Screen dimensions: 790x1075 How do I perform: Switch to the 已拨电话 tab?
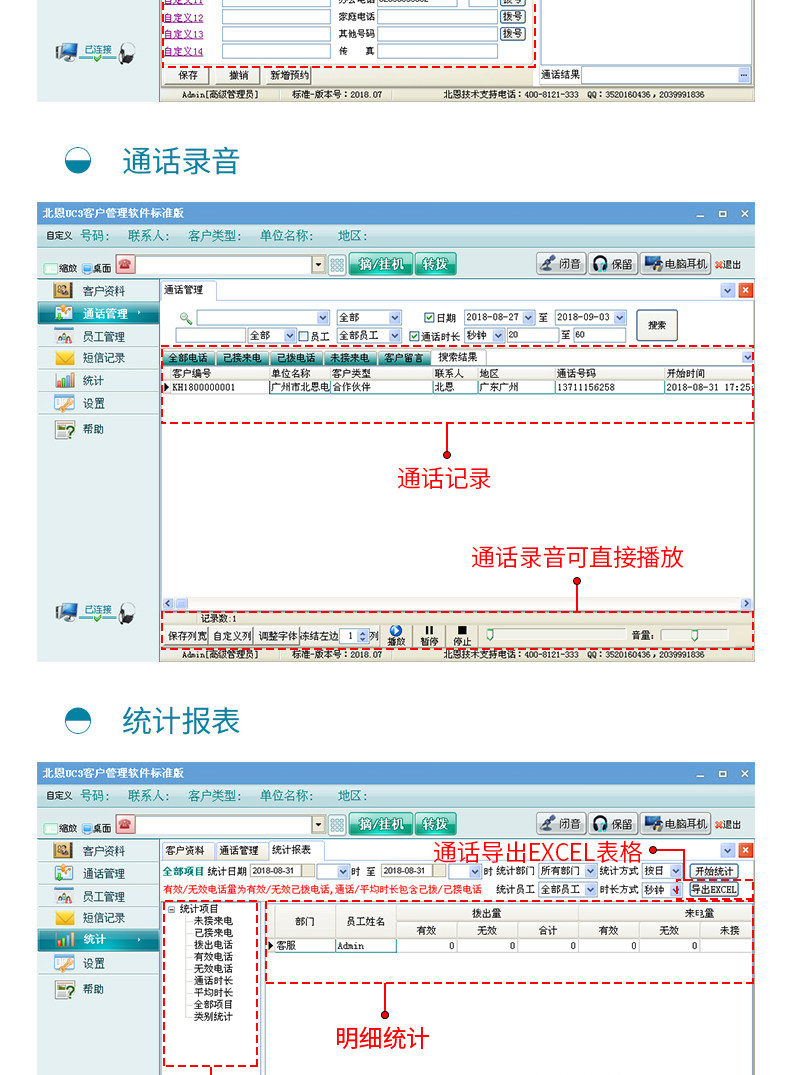(x=296, y=358)
